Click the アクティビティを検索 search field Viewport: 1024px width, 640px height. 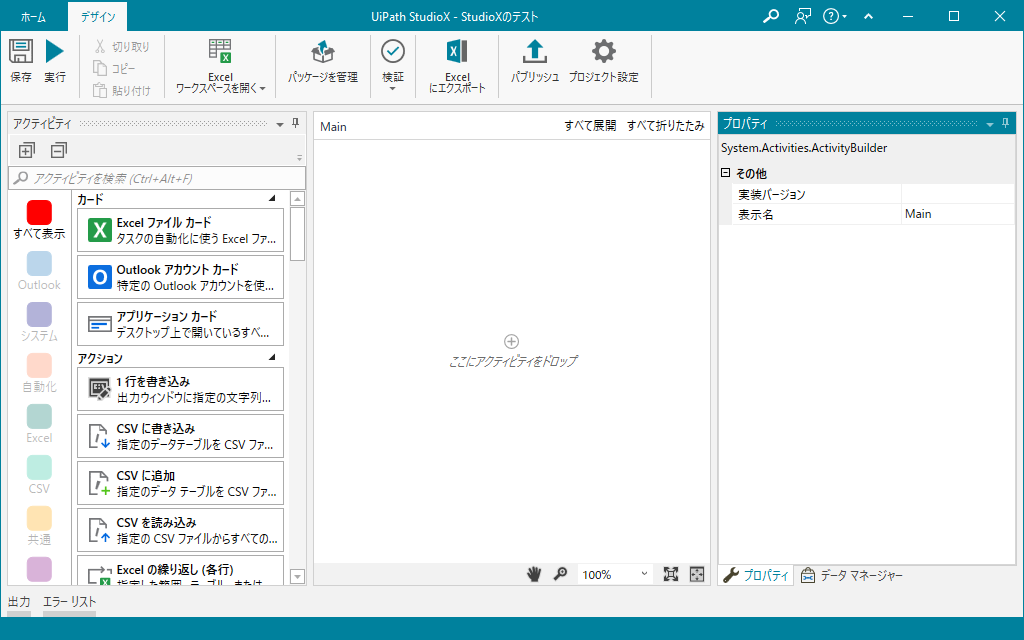tap(157, 178)
